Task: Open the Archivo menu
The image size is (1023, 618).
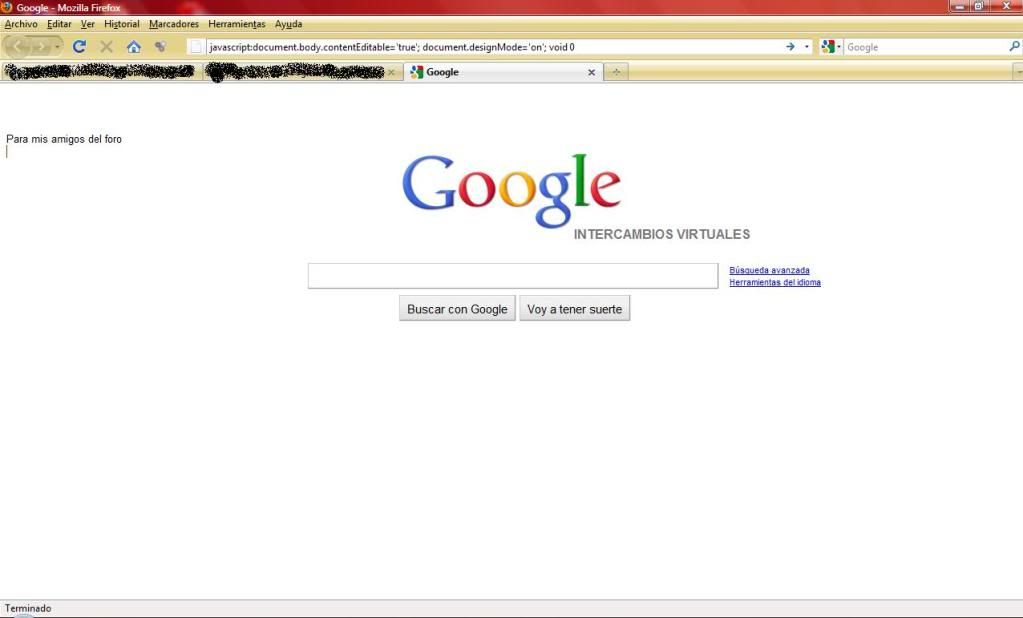Action: click(x=21, y=24)
